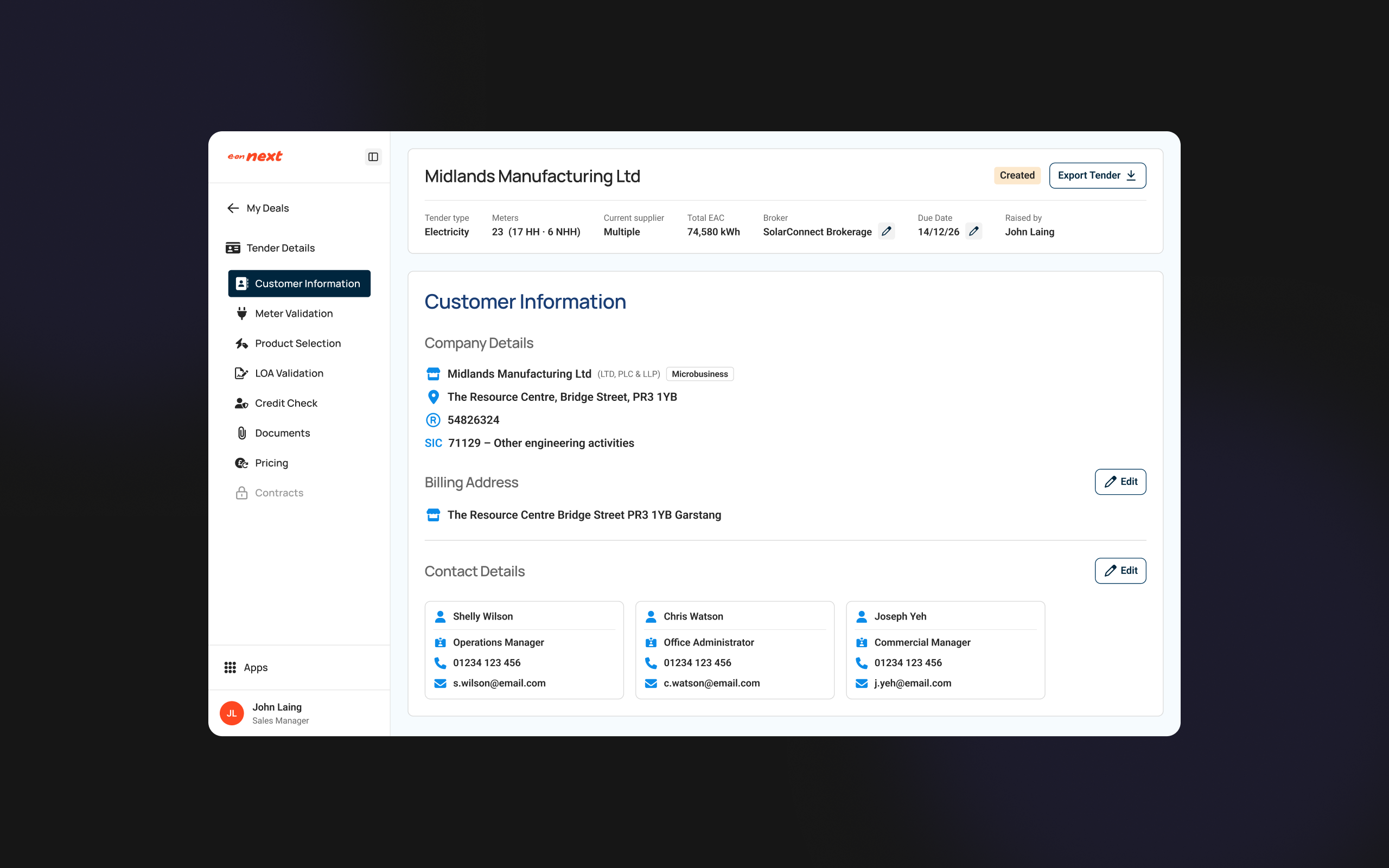Click Chris Watson's Office Administrator badge icon

tap(651, 642)
